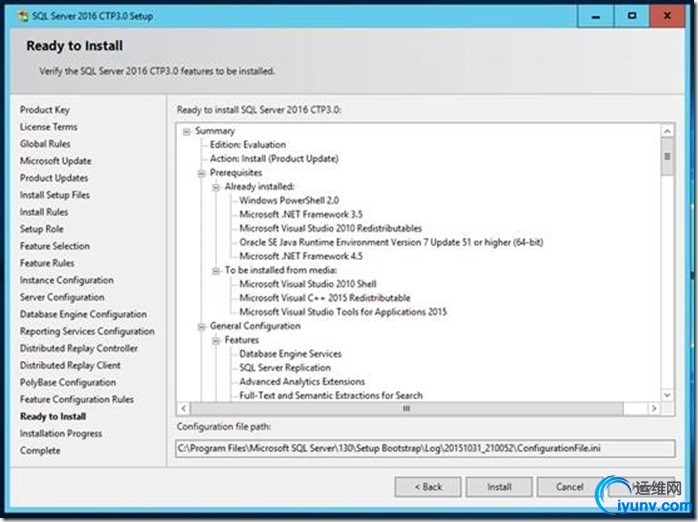Select the Database Engine Configuration step
698x522 pixels.
(83, 314)
